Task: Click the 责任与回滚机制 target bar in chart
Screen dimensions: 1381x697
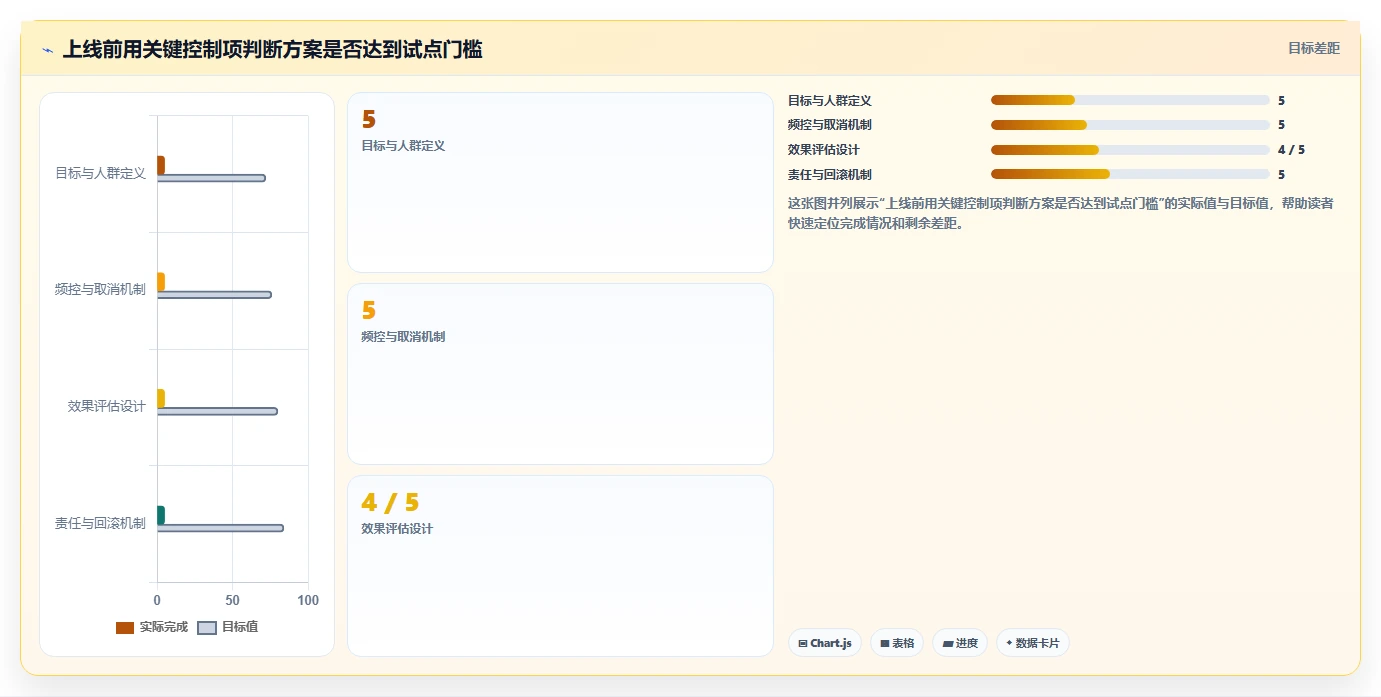Action: pyautogui.click(x=220, y=528)
